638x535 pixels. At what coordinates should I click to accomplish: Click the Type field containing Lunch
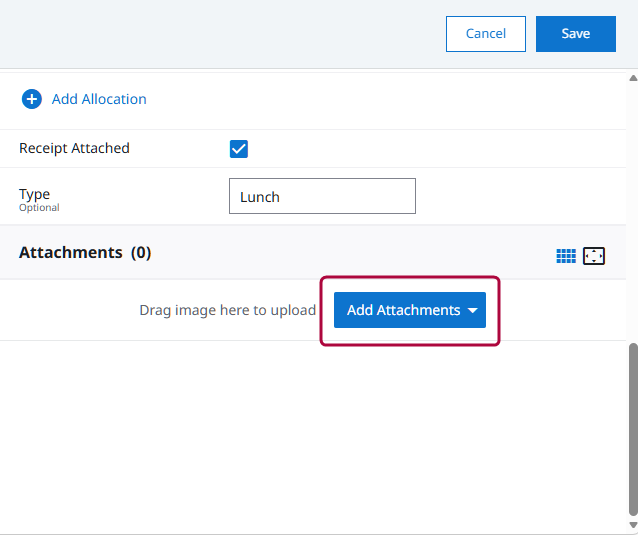tap(322, 196)
